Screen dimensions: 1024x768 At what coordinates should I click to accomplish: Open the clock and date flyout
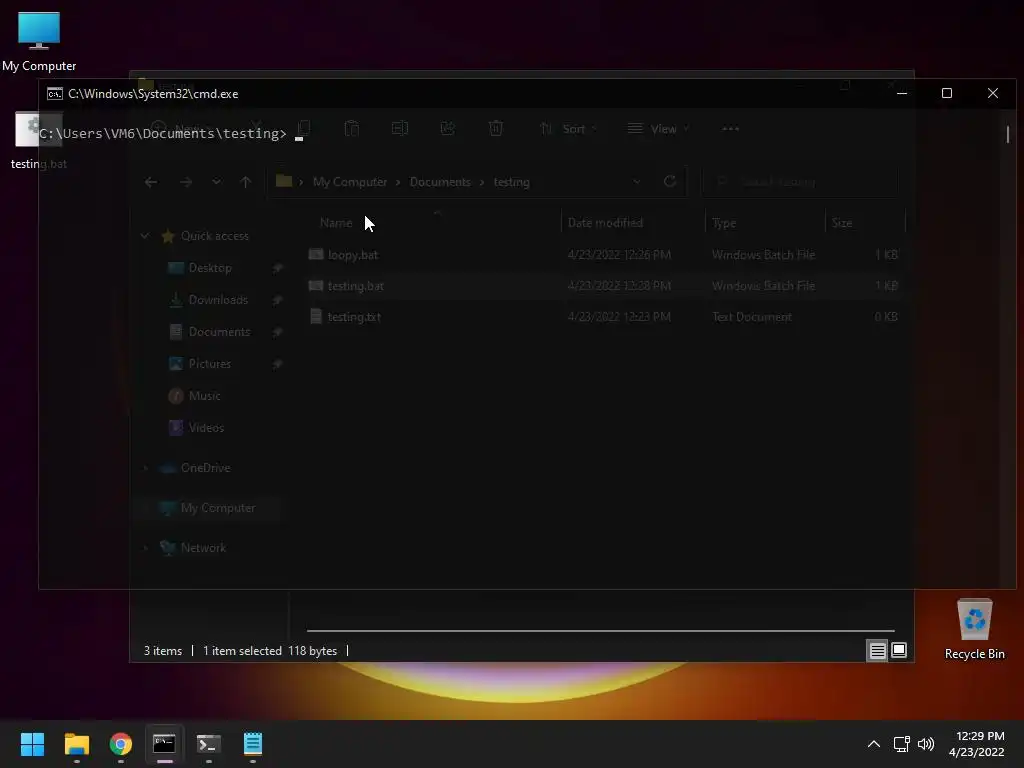(976, 744)
